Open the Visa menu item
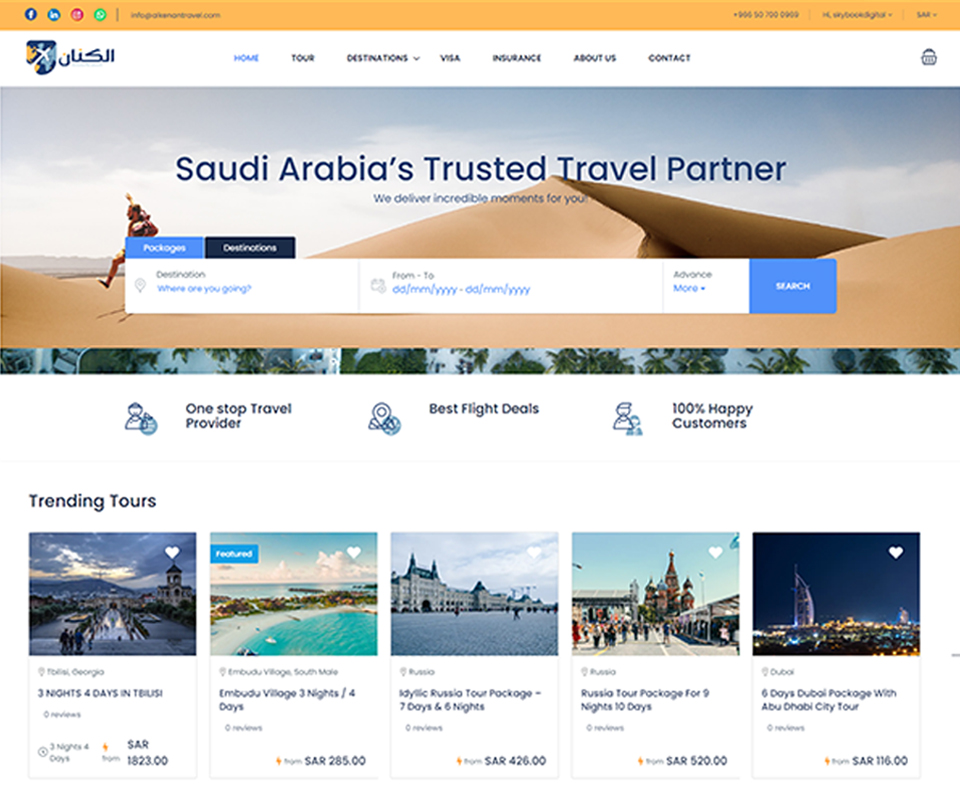Viewport: 960px width, 800px height. (x=450, y=58)
